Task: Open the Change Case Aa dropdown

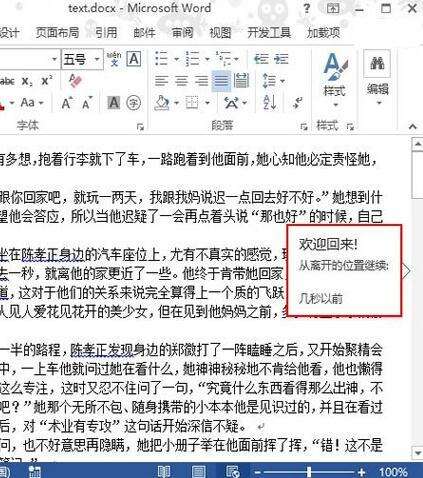Action: tap(32, 103)
